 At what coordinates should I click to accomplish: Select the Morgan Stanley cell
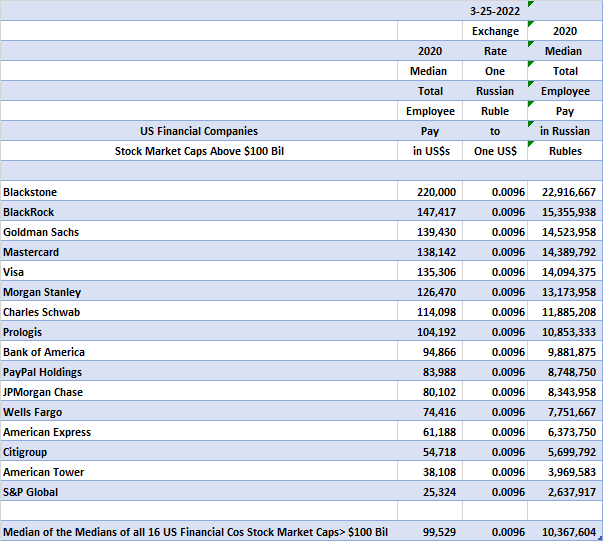pyautogui.click(x=199, y=291)
